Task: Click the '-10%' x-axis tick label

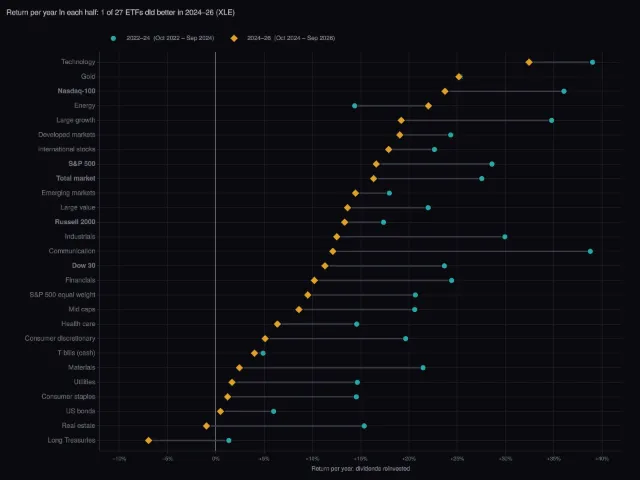Action: pos(119,459)
